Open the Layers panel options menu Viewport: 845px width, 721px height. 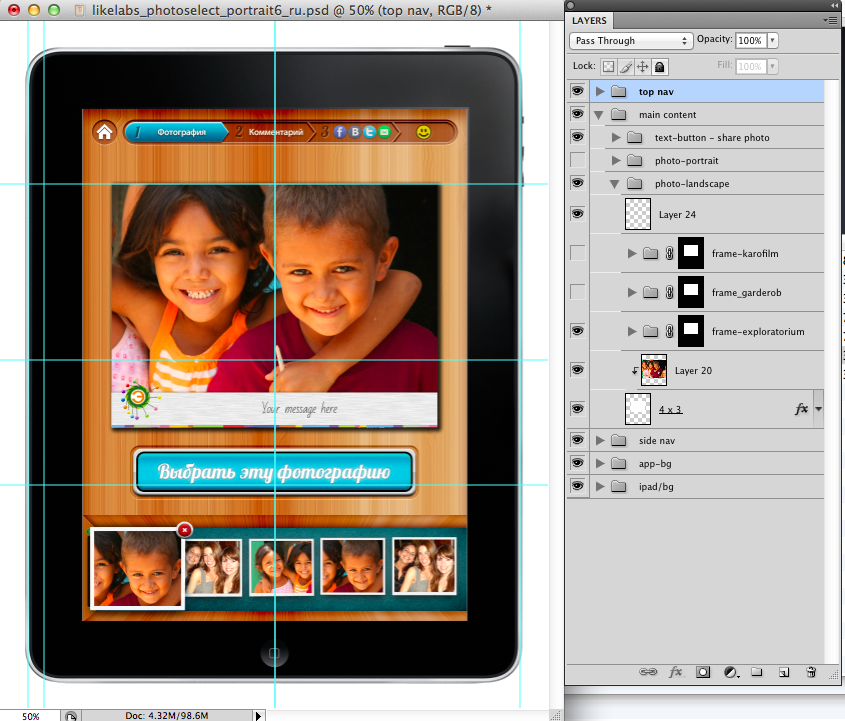830,20
